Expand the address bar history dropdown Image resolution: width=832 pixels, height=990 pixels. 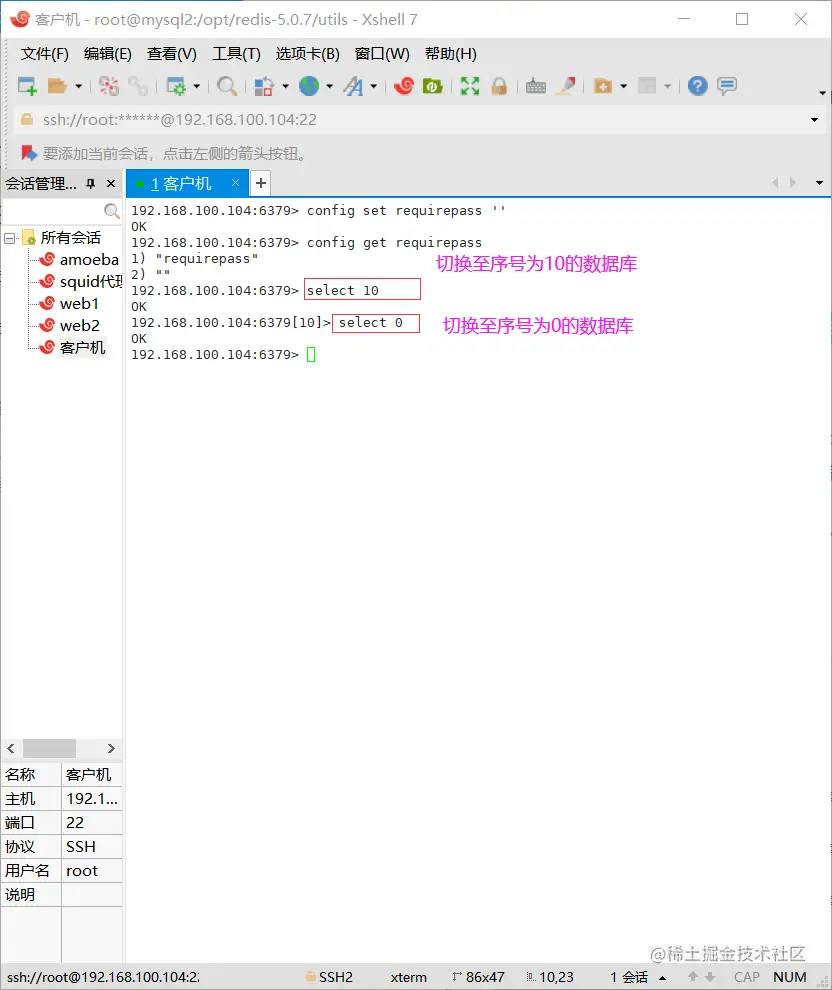click(814, 120)
